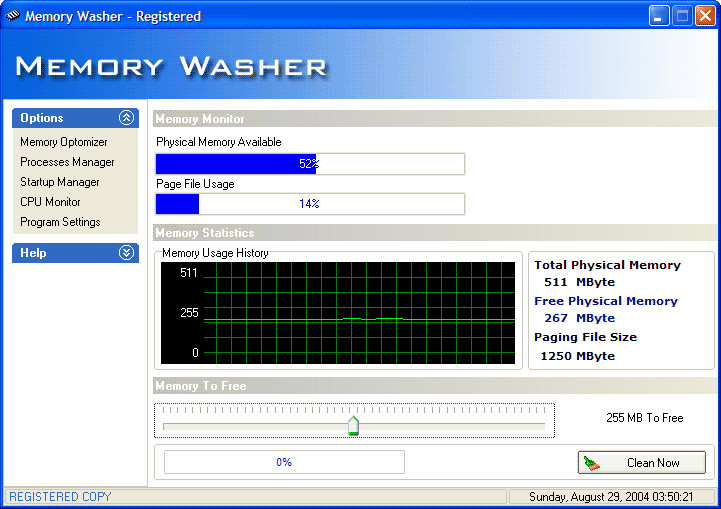Viewport: 721px width, 509px height.
Task: Click the Help panel header
Action: (75, 253)
